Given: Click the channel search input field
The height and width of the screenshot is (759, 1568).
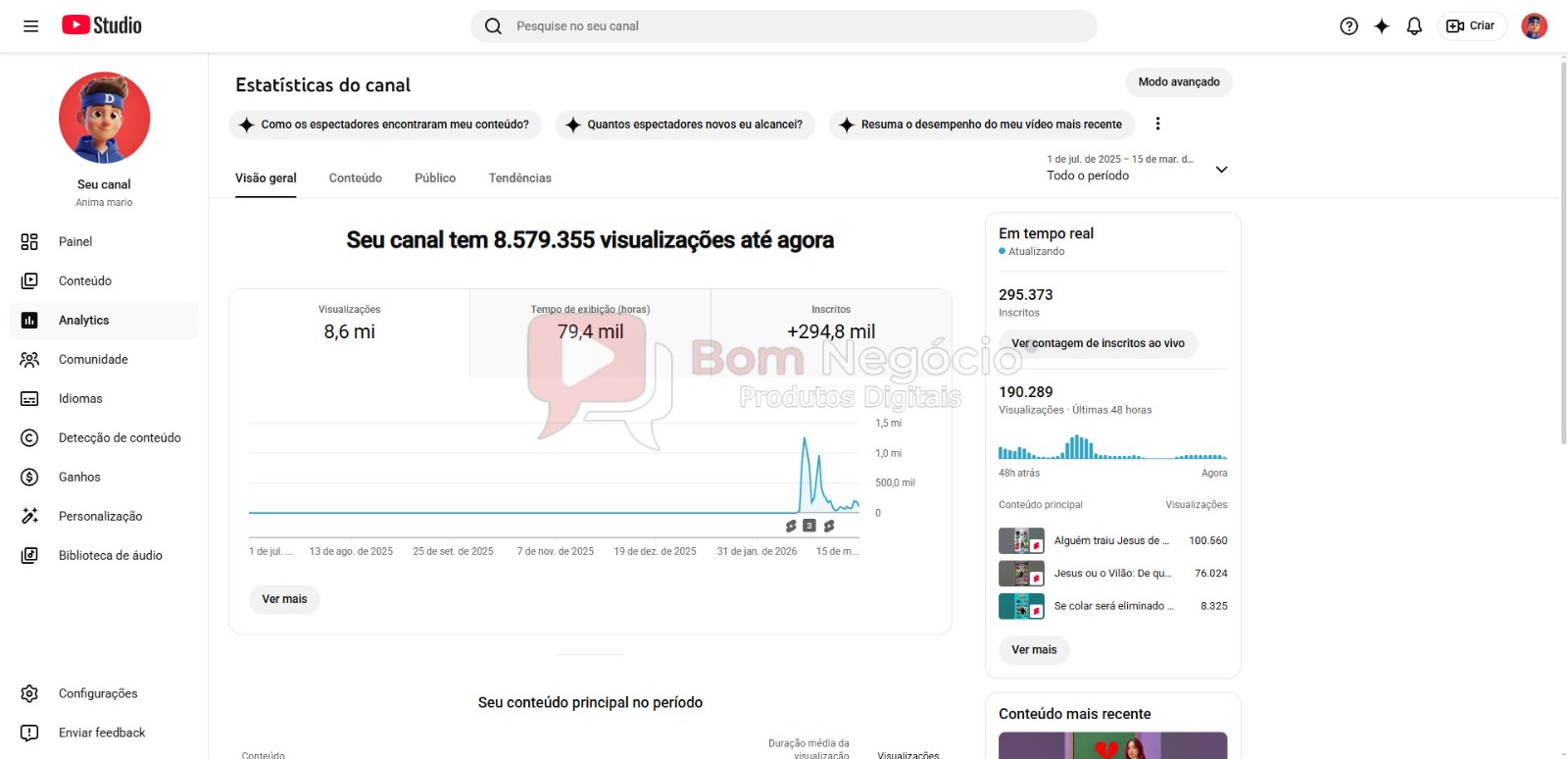Looking at the screenshot, I should click(784, 26).
